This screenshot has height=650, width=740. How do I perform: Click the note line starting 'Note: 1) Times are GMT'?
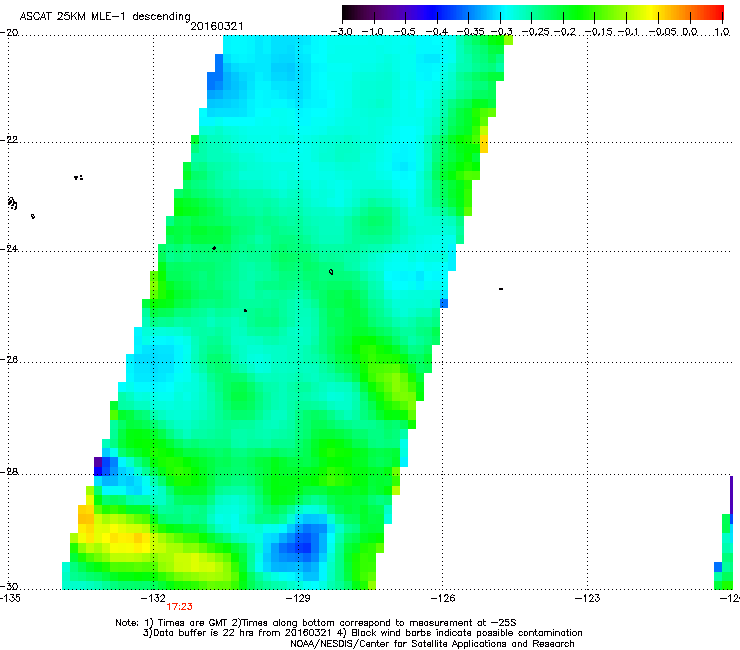click(316, 623)
